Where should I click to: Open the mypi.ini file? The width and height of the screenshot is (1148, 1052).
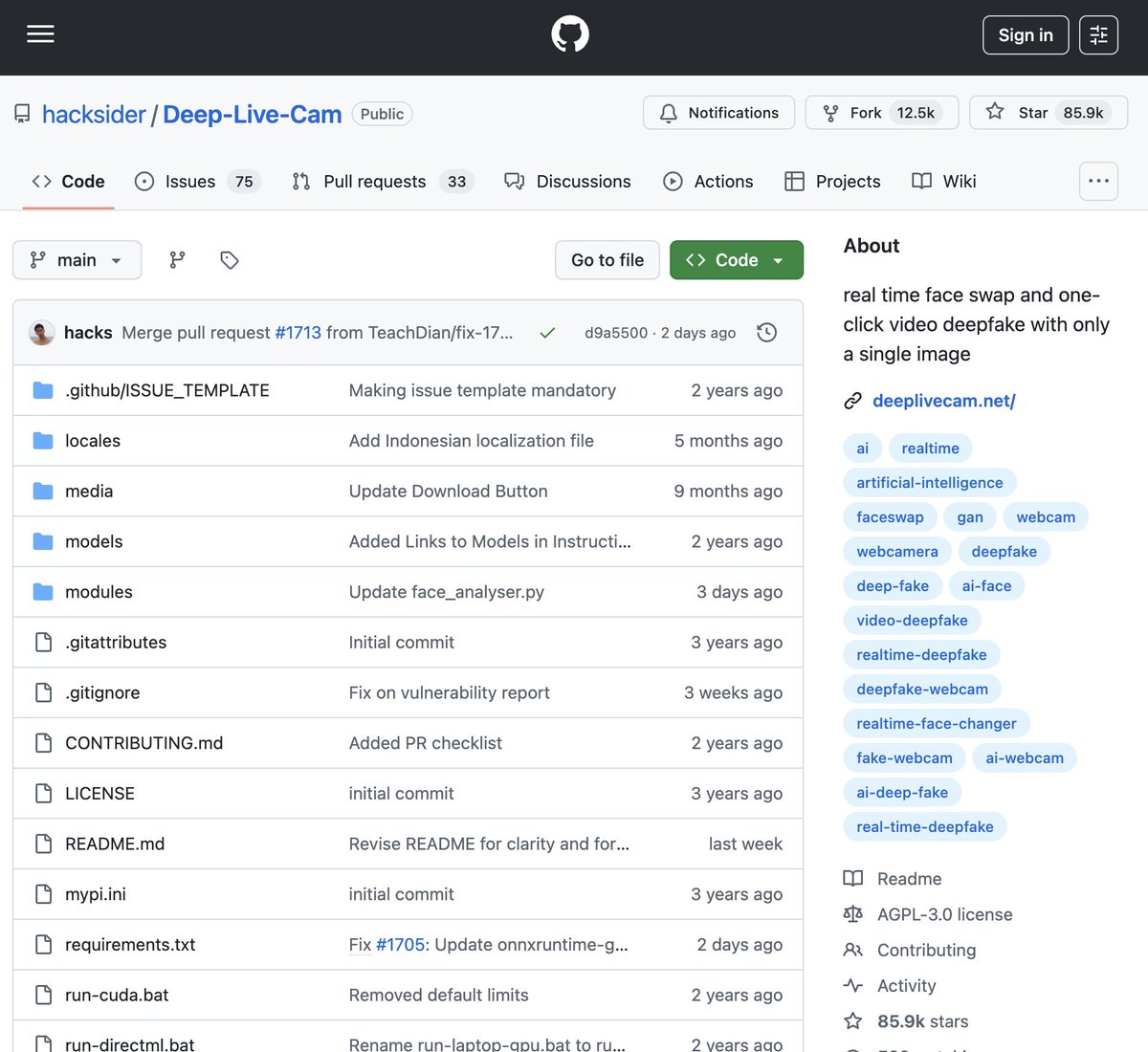pyautogui.click(x=96, y=895)
